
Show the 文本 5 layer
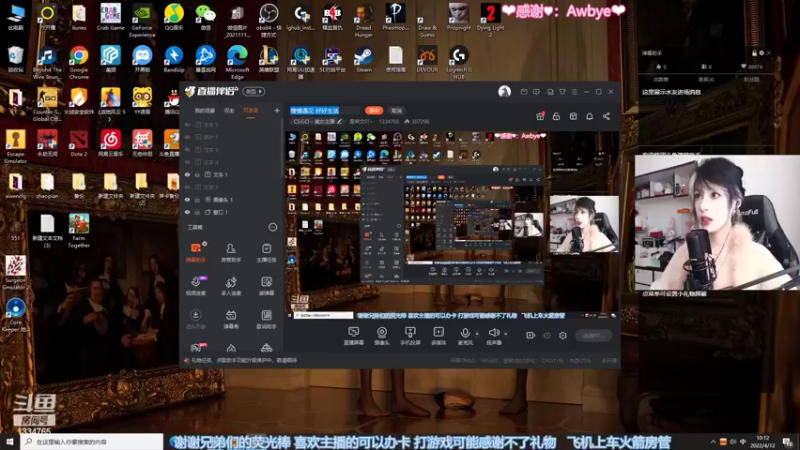(187, 124)
